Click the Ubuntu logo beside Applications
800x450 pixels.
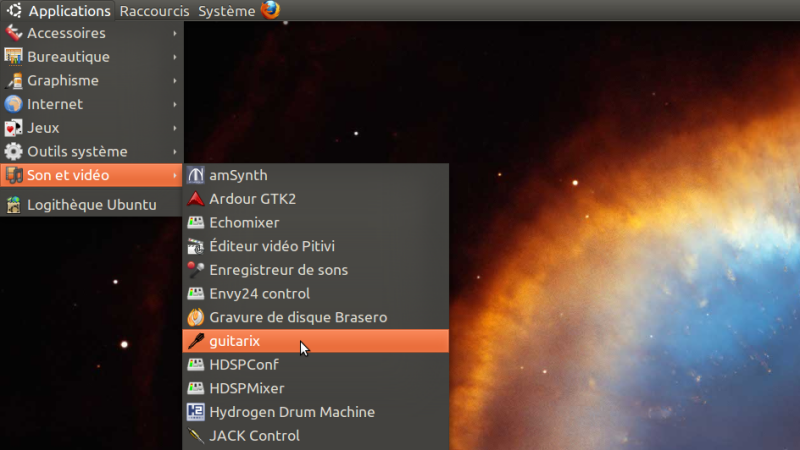click(x=14, y=10)
